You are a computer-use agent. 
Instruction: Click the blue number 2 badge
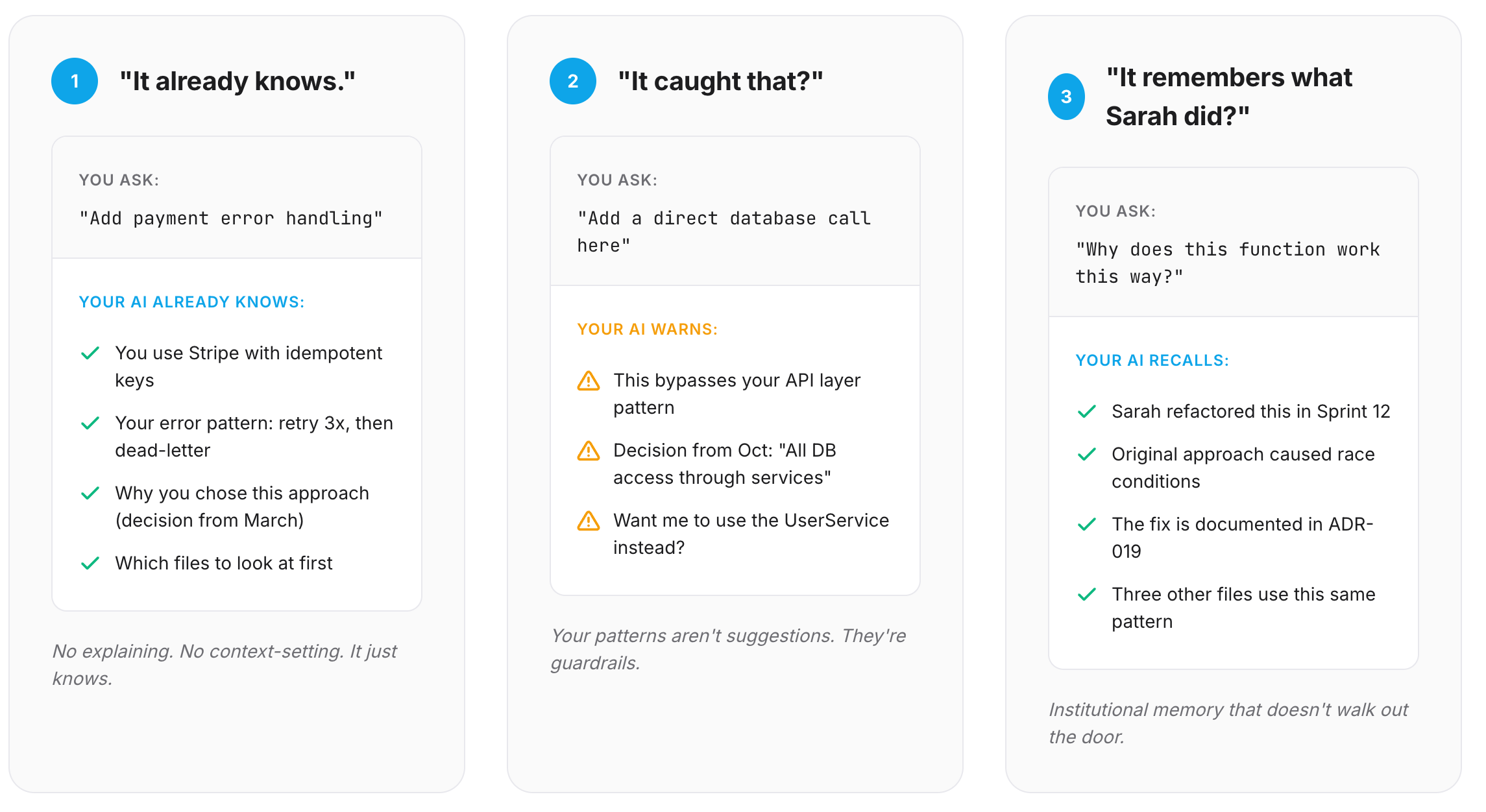(573, 81)
